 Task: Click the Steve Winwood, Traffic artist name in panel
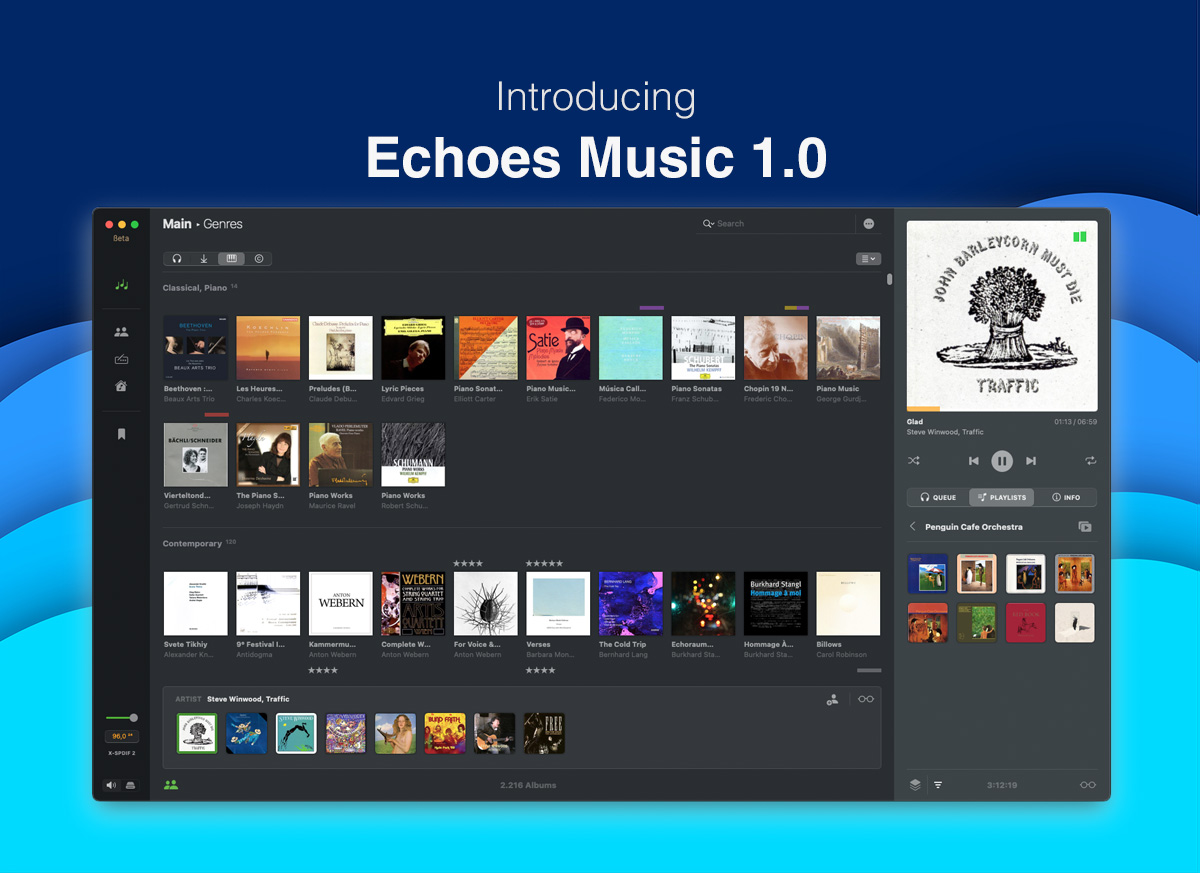tap(248, 699)
